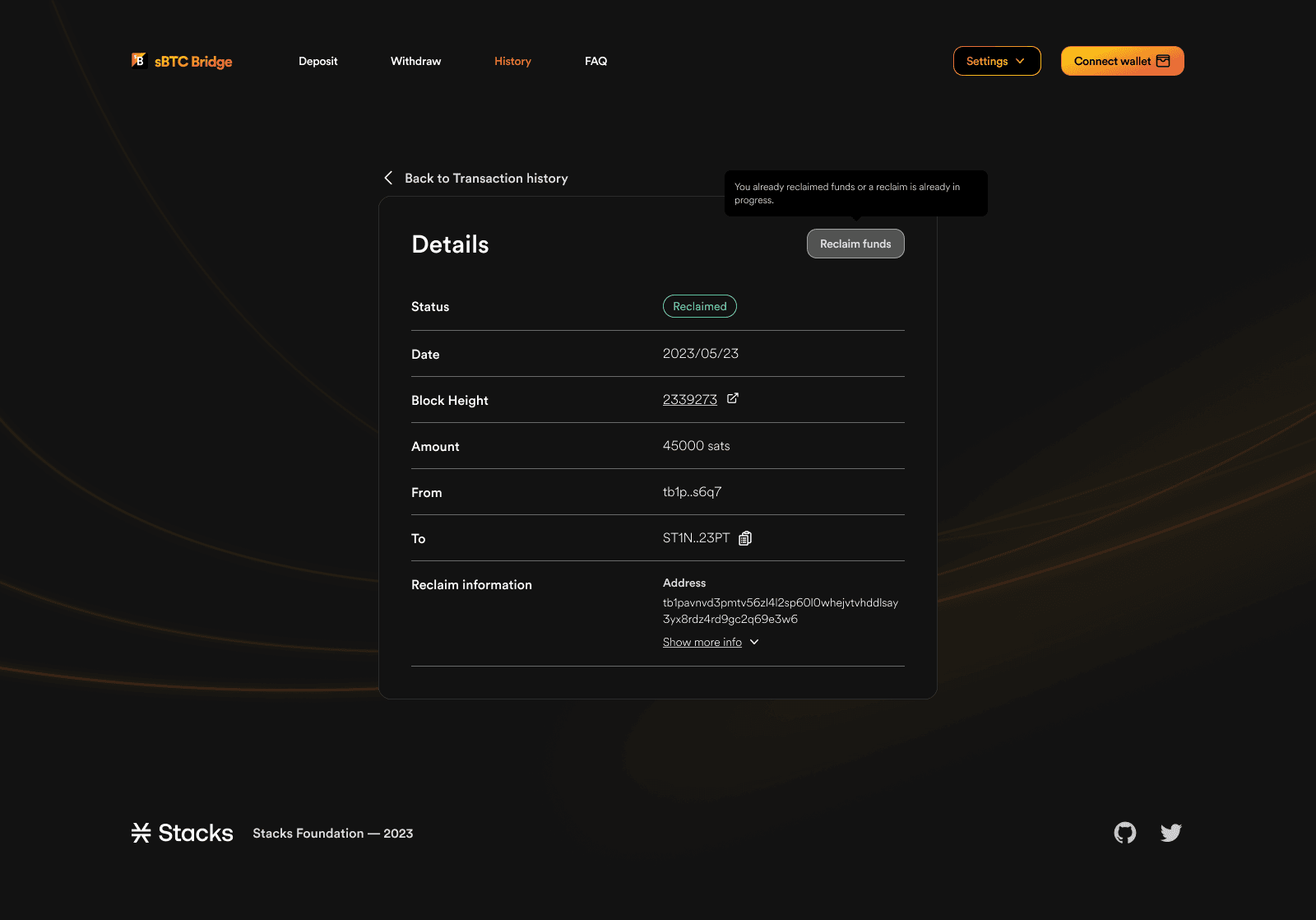Select the reclaim address text
This screenshot has height=920, width=1316.
pyautogui.click(x=780, y=611)
